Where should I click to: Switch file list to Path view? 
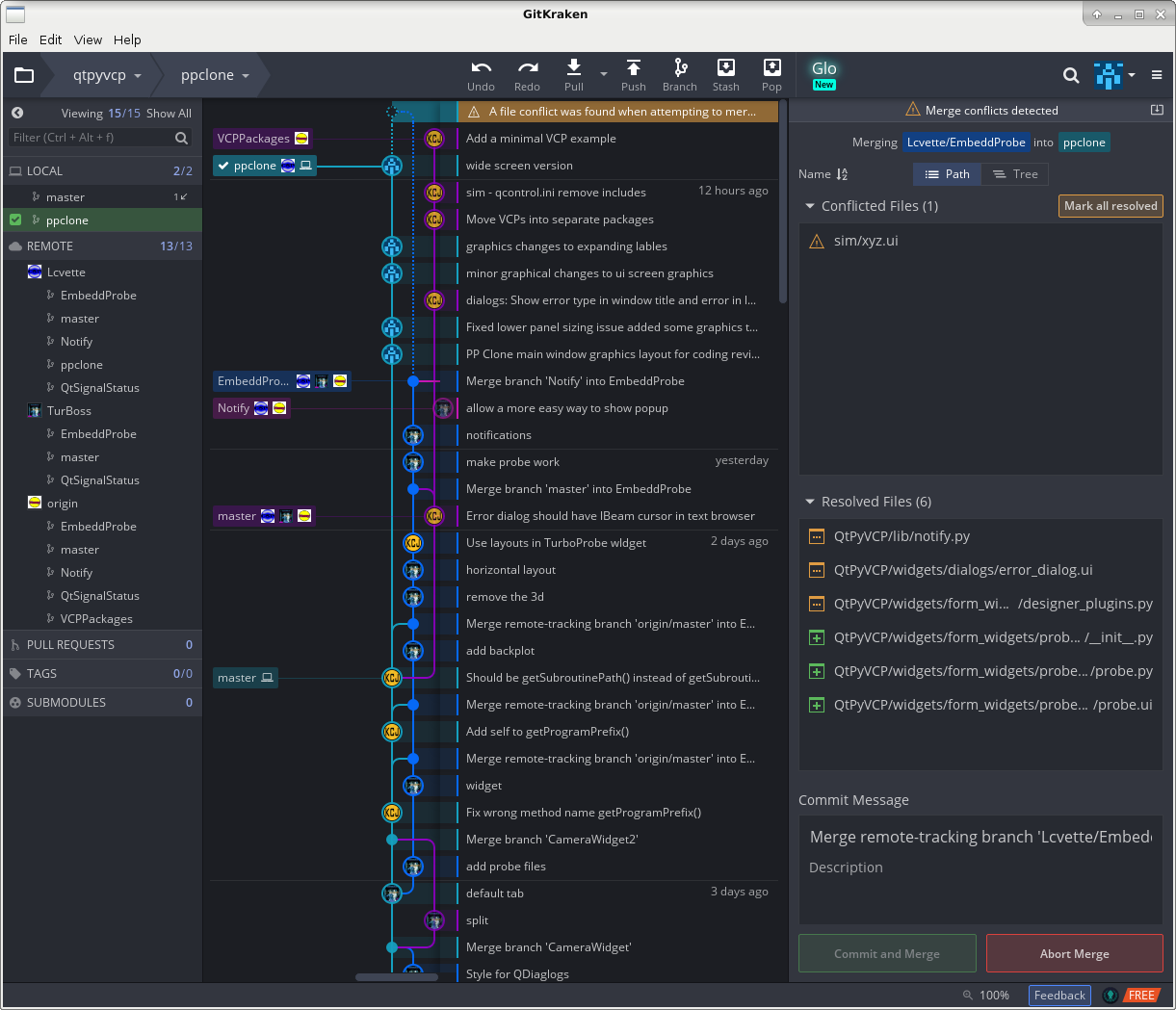coord(947,174)
